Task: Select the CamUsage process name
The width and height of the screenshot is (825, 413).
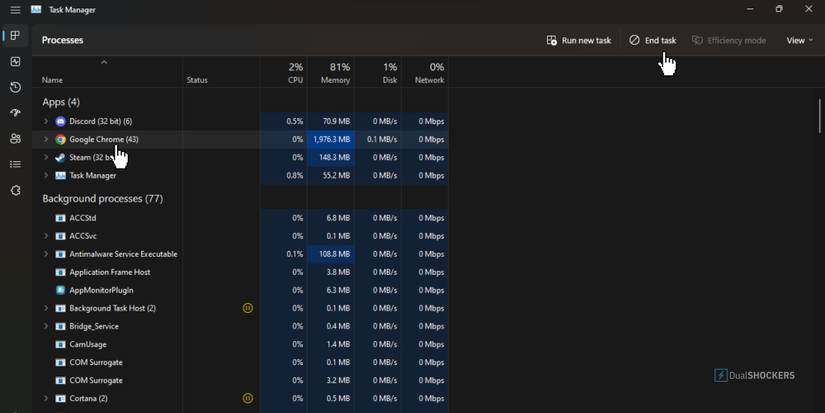Action: [88, 345]
